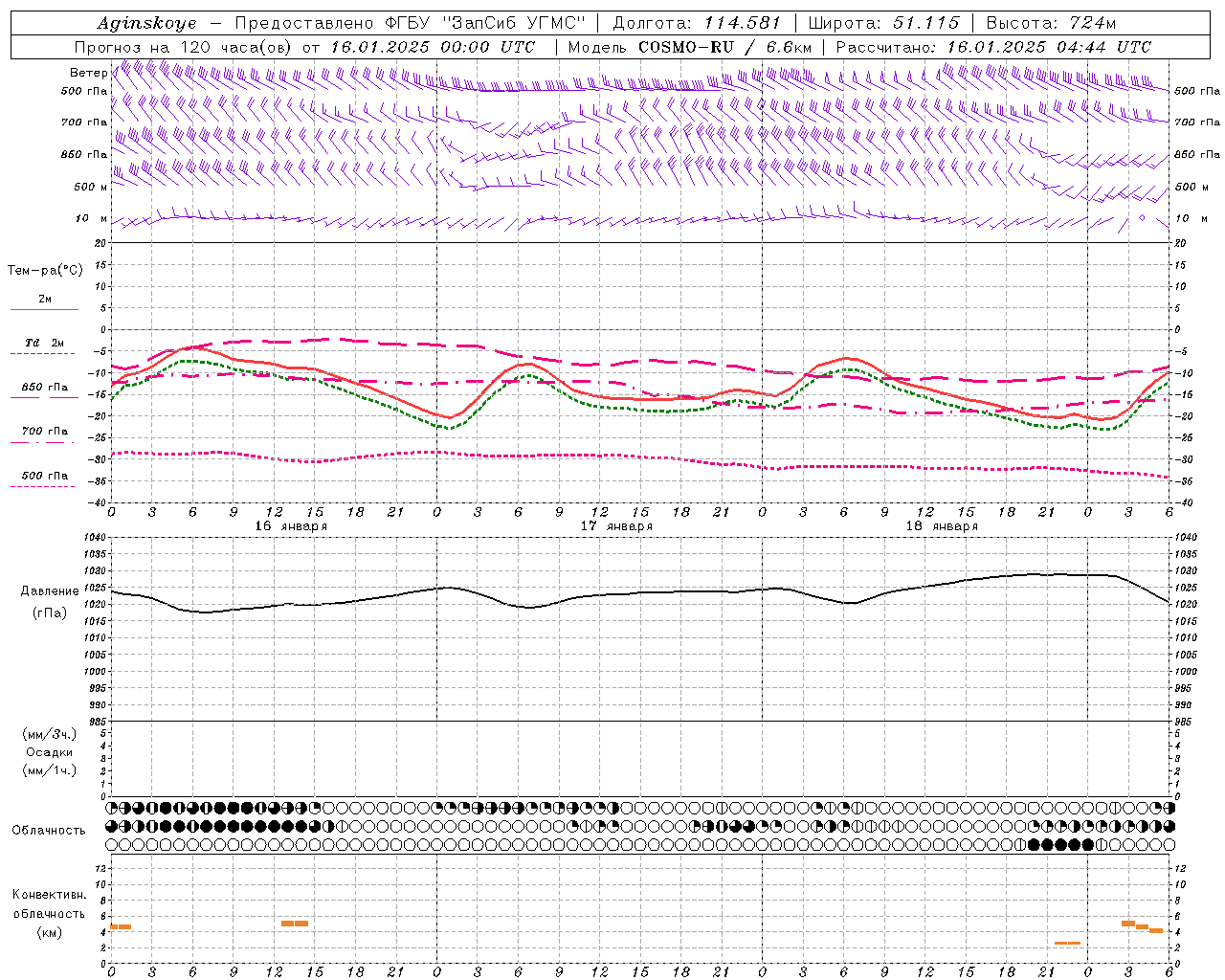This screenshot has height=980, width=1225.
Task: Click the (км) convective cloud unit label
Action: point(49,933)
